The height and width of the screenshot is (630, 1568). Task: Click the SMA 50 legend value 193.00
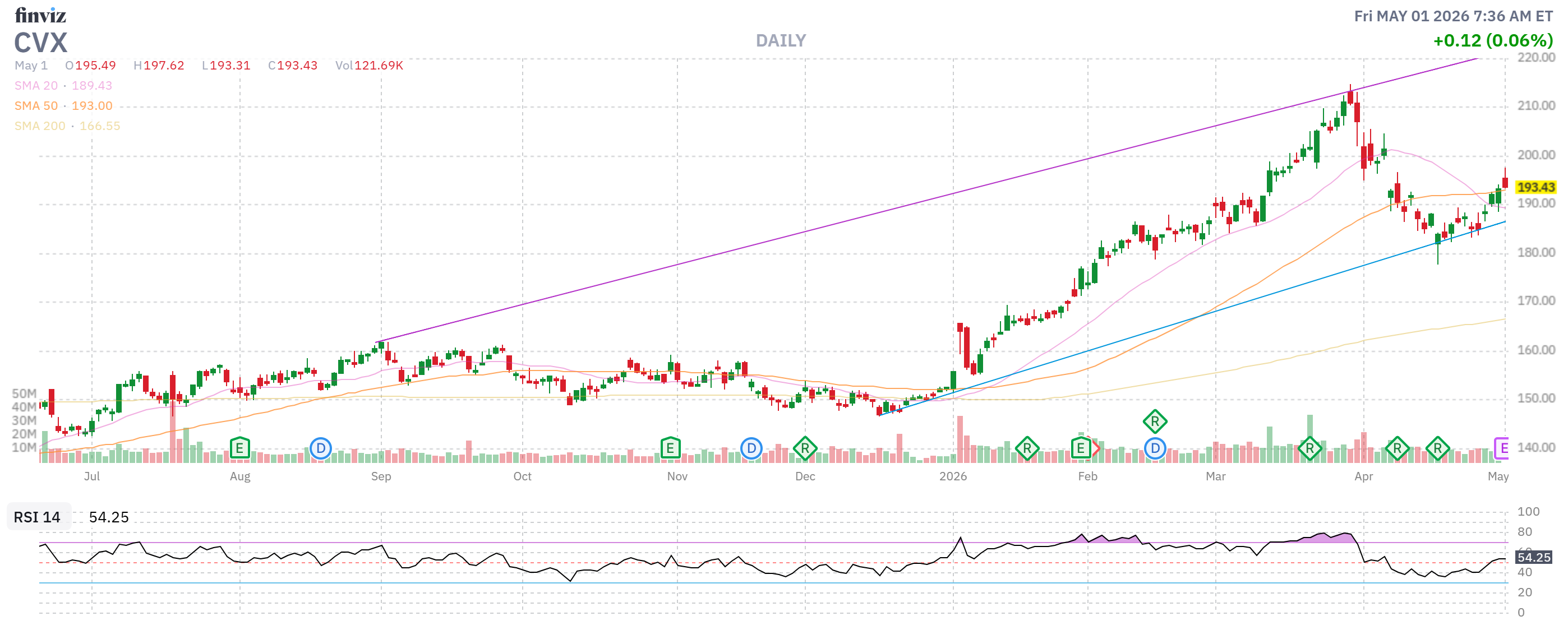92,106
